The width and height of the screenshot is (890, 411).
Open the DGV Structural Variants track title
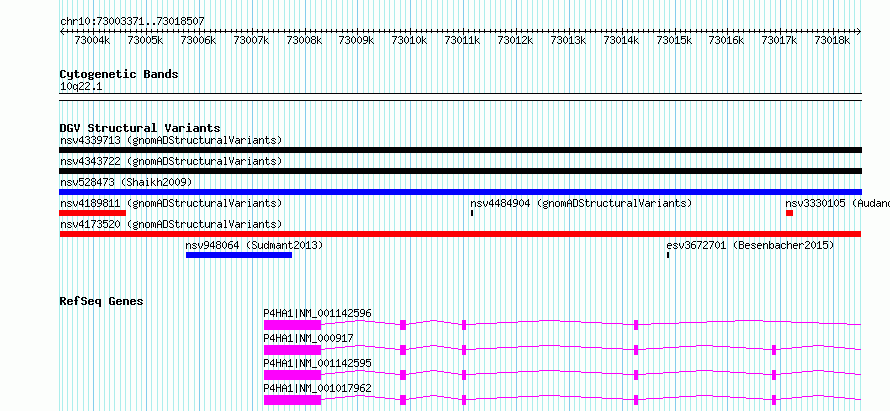[140, 128]
